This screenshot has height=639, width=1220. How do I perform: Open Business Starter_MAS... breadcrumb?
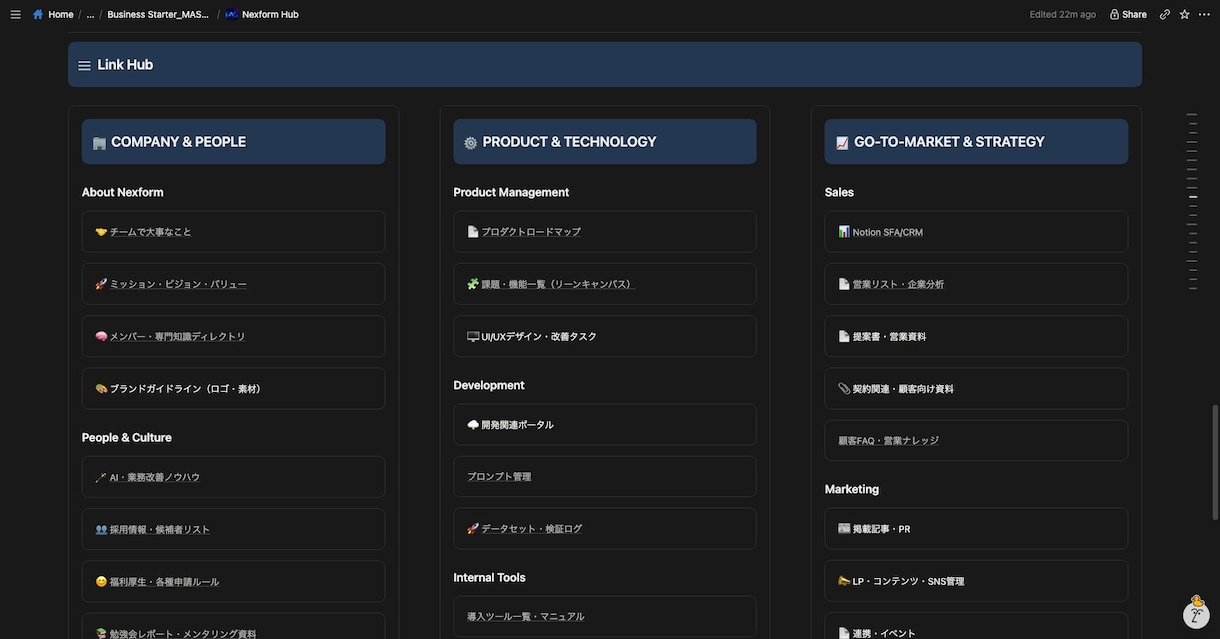[x=158, y=14]
